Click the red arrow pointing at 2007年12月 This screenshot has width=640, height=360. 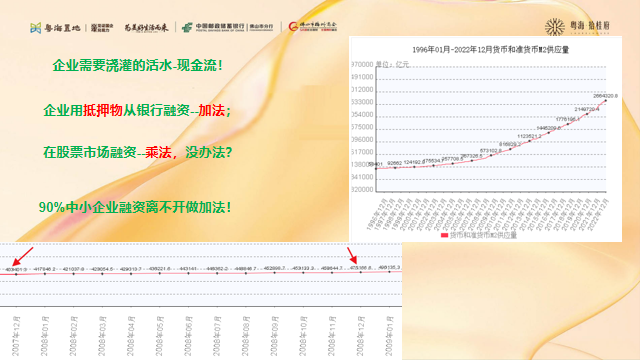point(22,256)
